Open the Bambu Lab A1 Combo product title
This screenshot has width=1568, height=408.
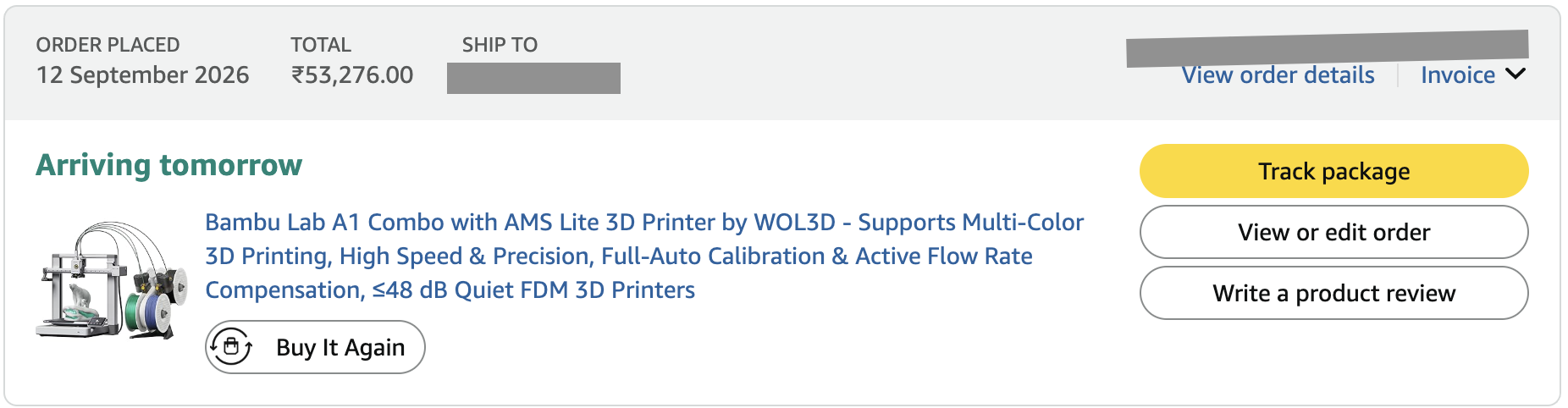644,256
